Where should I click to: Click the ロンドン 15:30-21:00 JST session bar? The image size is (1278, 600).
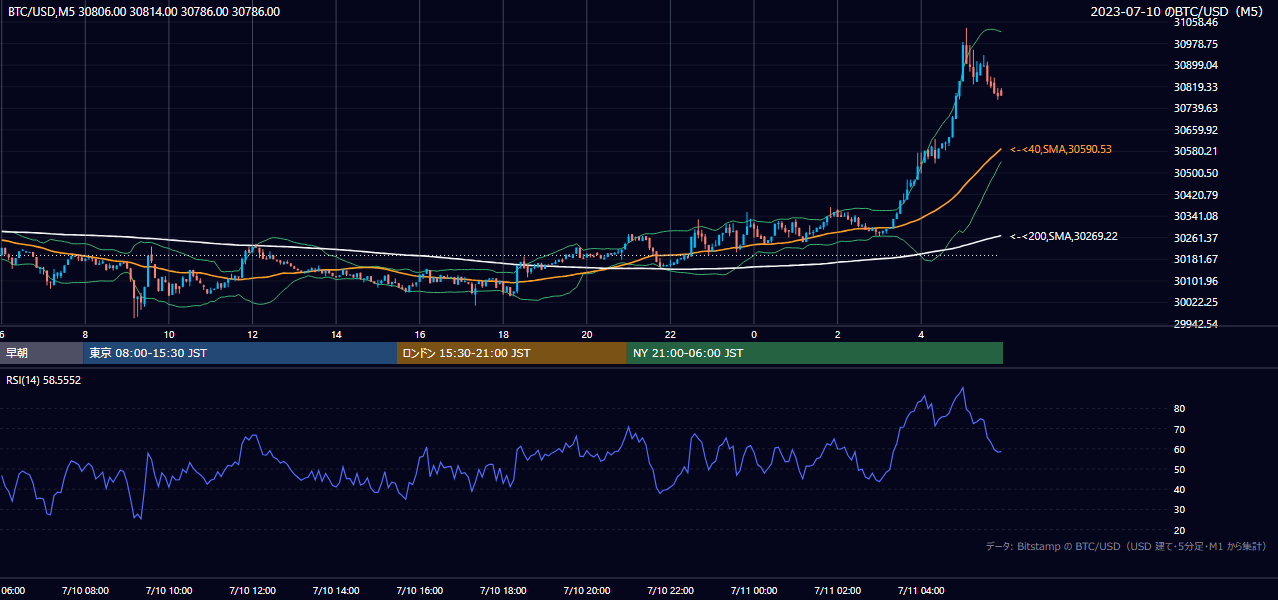512,353
